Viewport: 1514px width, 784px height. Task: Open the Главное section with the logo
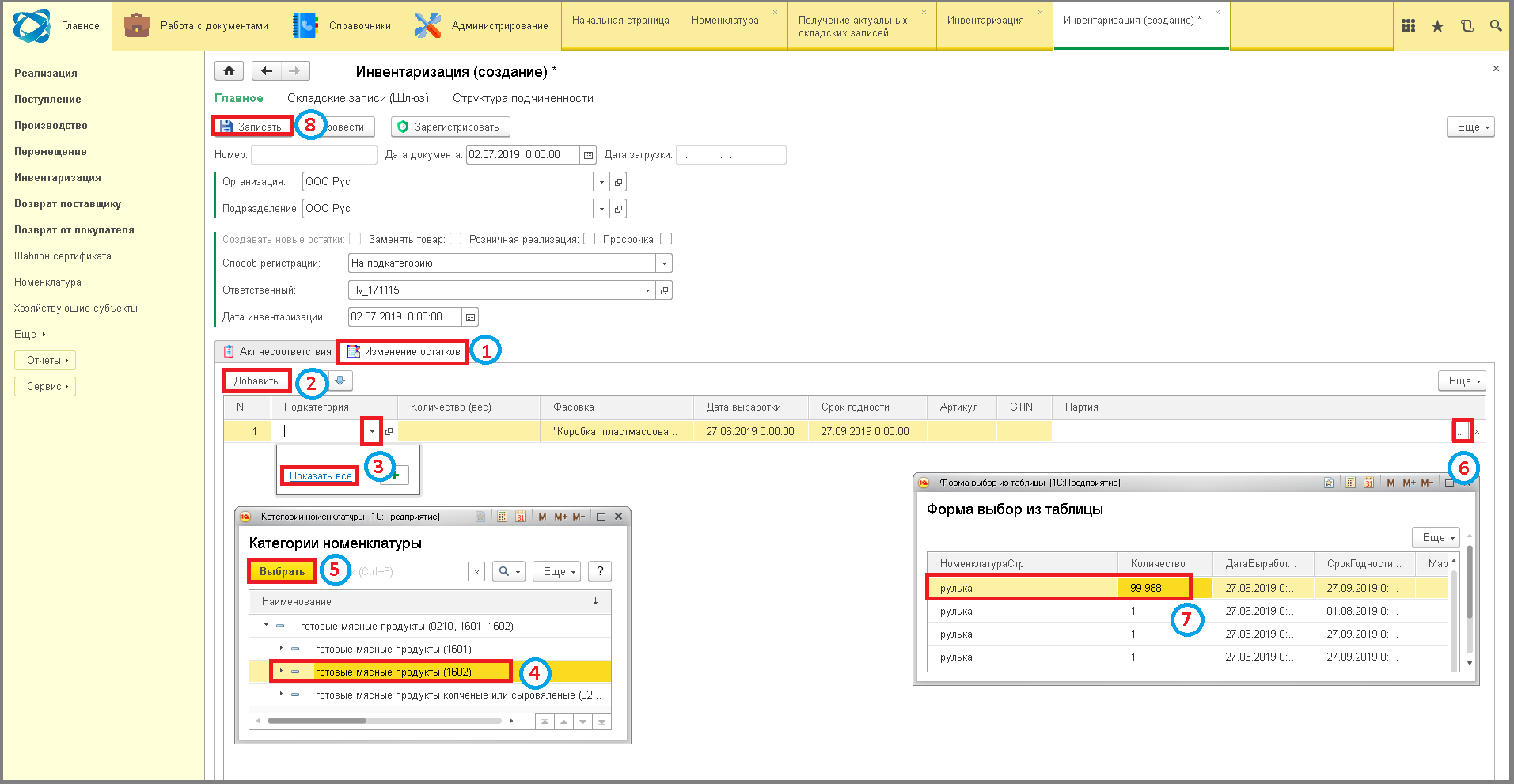point(56,26)
